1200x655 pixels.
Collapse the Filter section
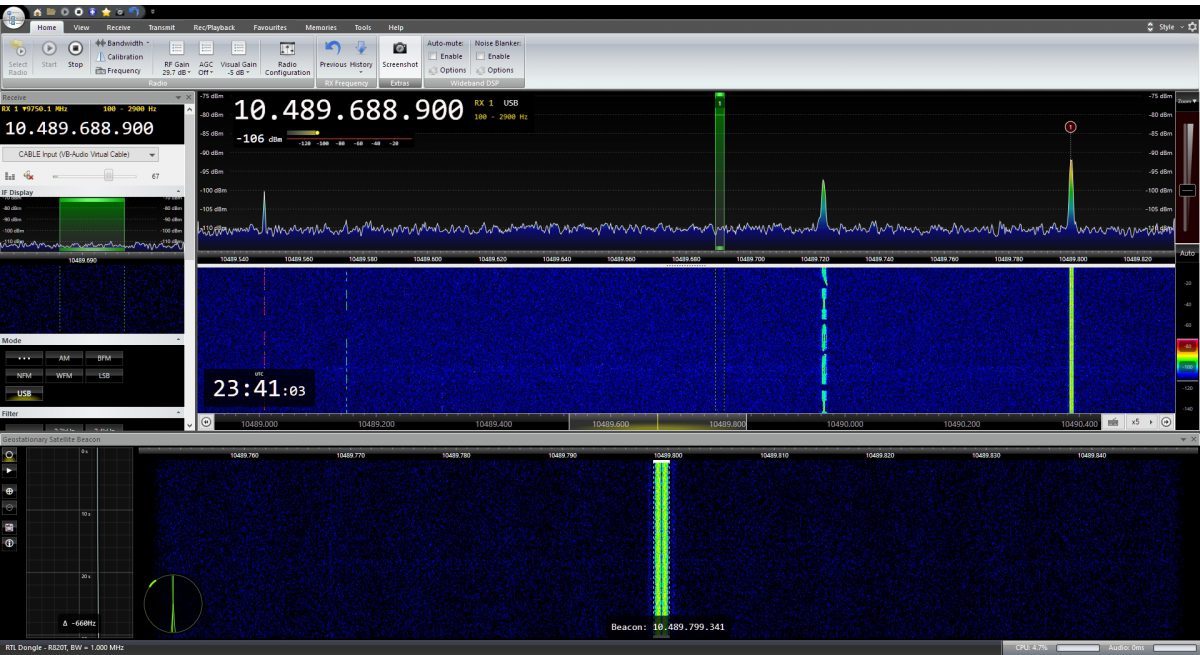178,413
